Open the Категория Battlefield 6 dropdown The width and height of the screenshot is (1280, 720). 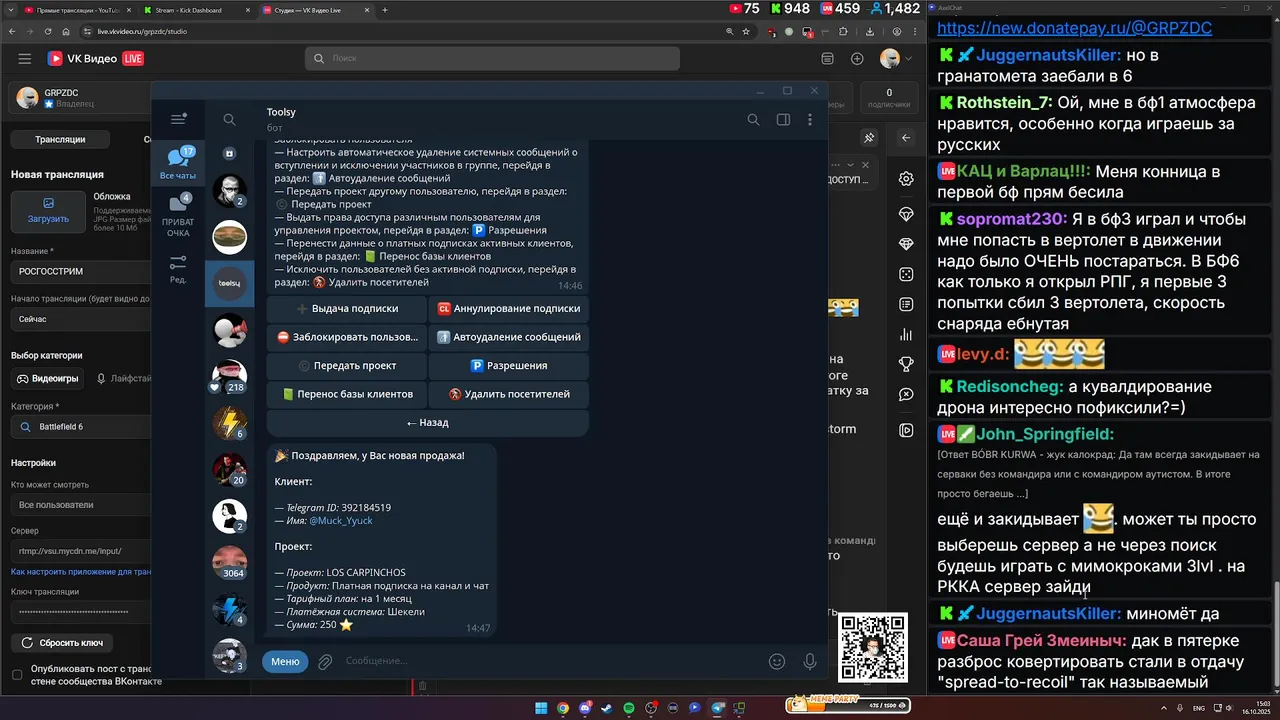81,427
